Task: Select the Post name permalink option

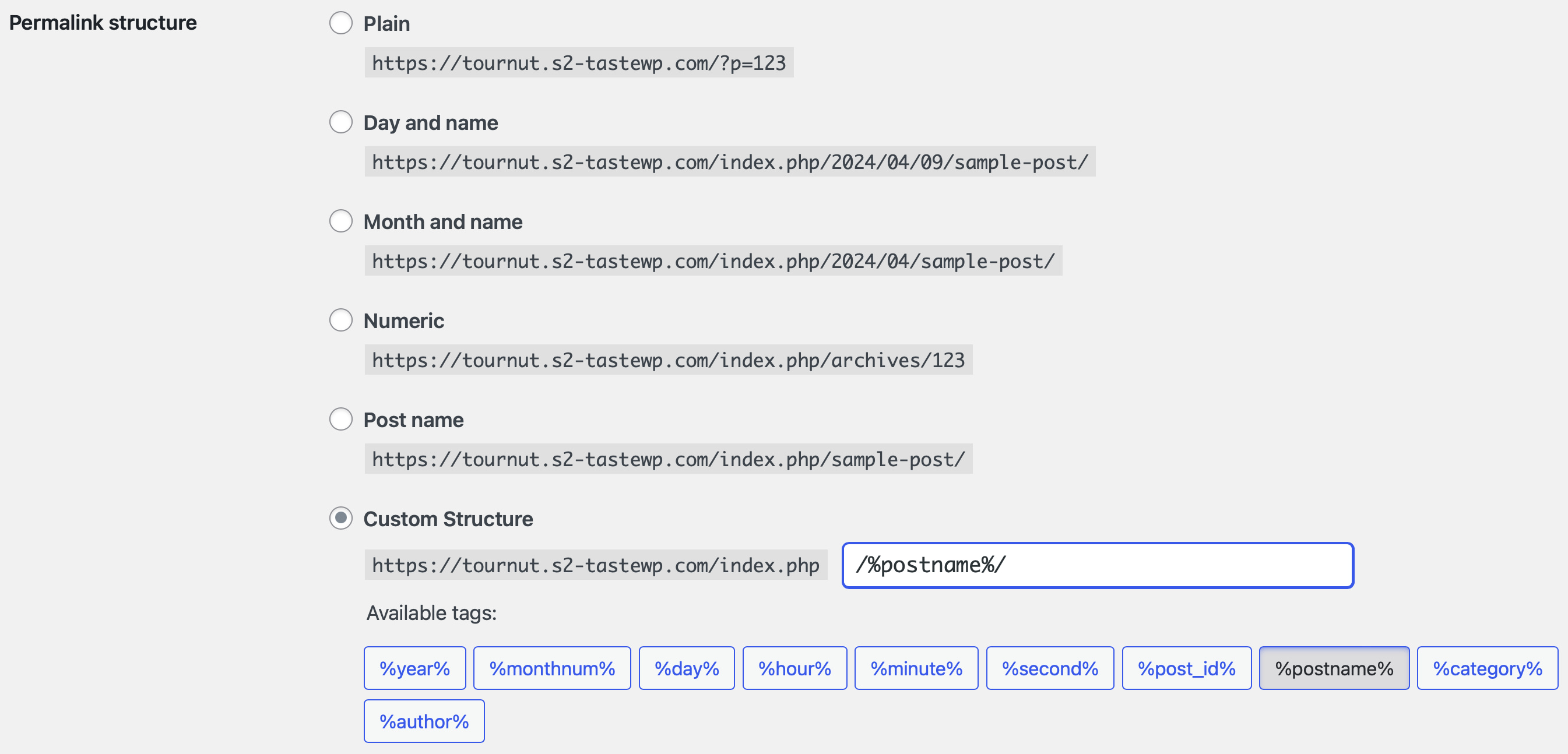Action: [341, 420]
